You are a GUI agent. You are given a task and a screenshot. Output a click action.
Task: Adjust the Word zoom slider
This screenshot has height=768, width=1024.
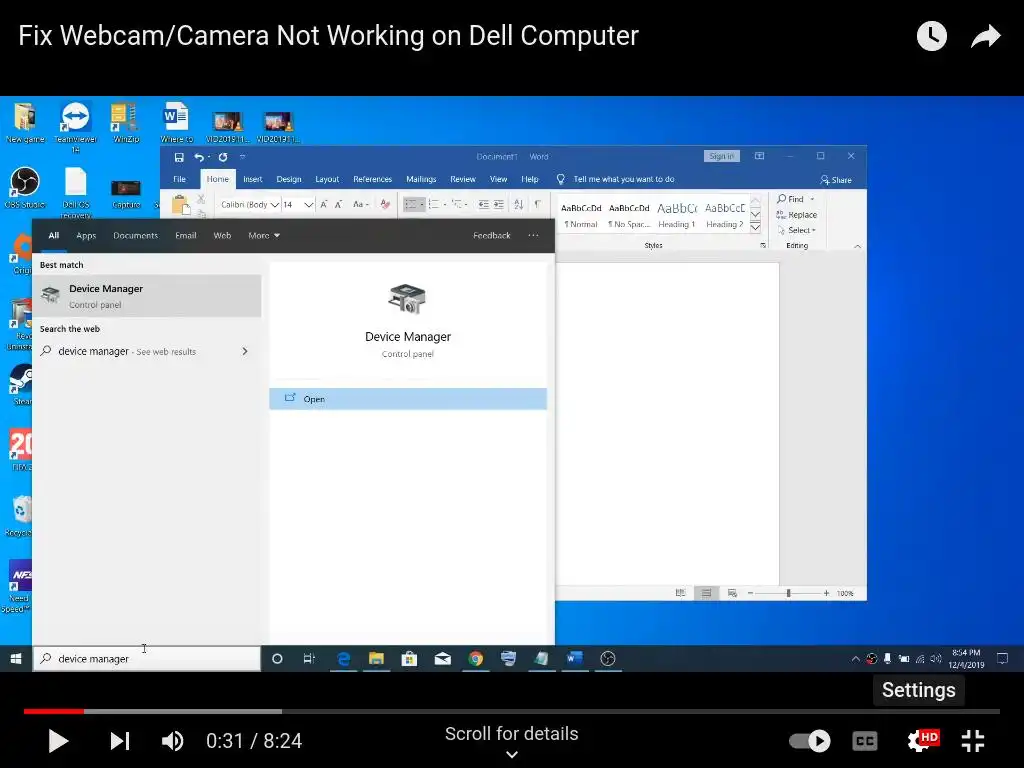[x=788, y=593]
